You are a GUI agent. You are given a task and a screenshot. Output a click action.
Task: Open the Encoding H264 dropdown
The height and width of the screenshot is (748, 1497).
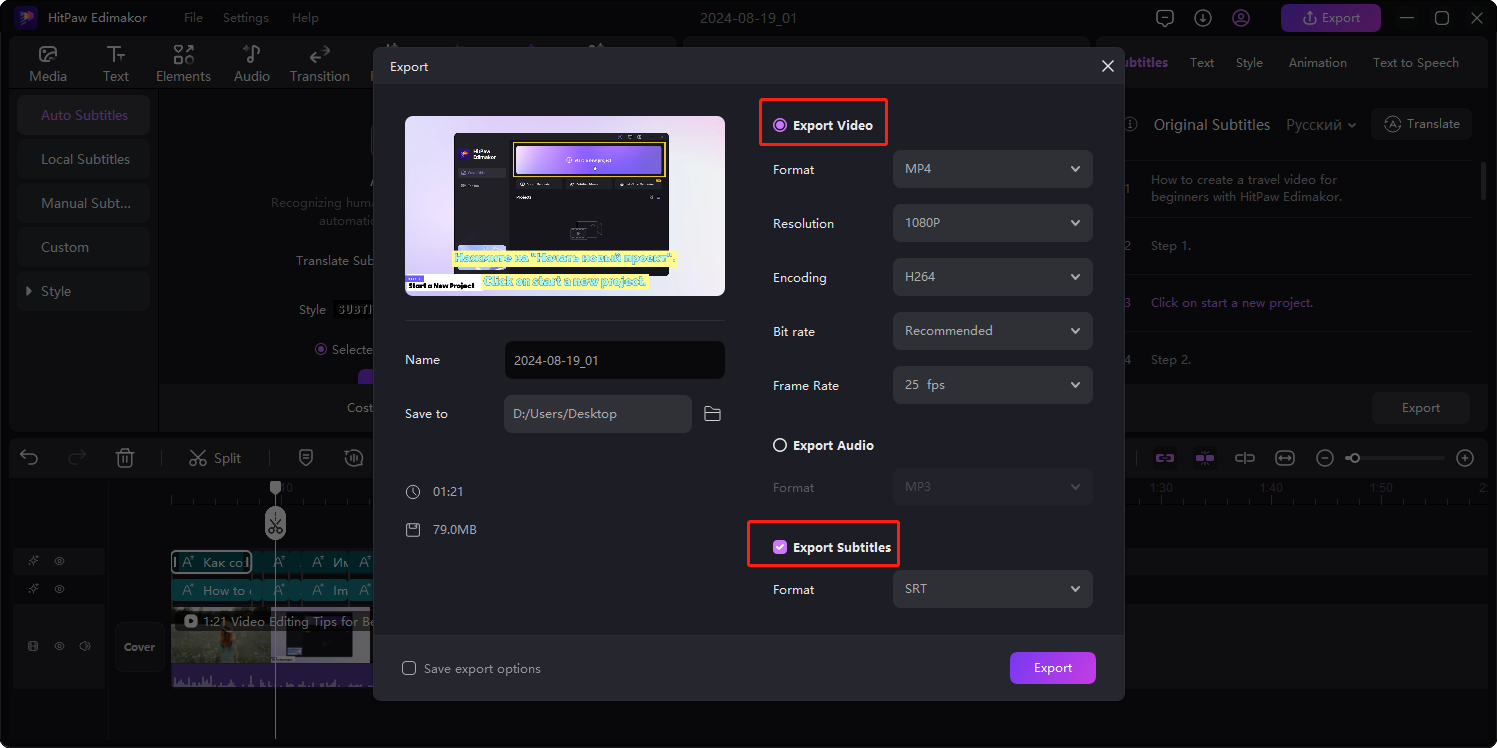click(992, 277)
